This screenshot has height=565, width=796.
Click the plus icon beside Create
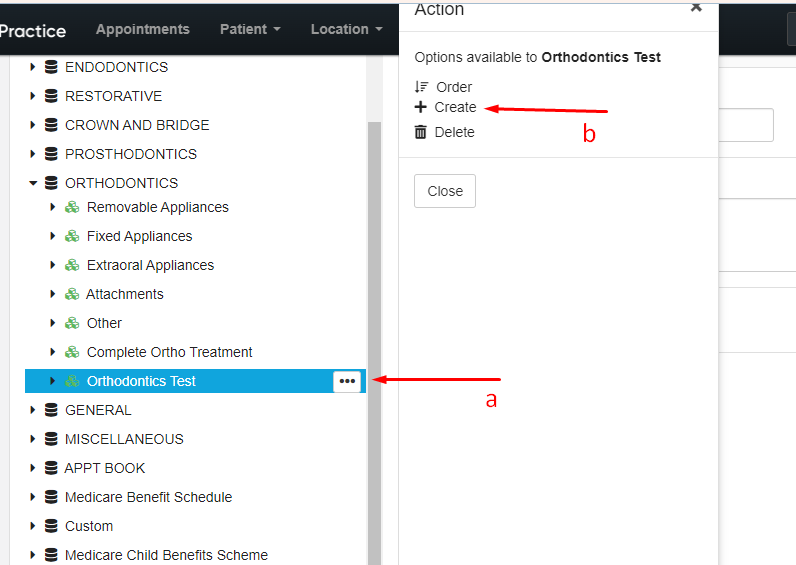(x=420, y=107)
